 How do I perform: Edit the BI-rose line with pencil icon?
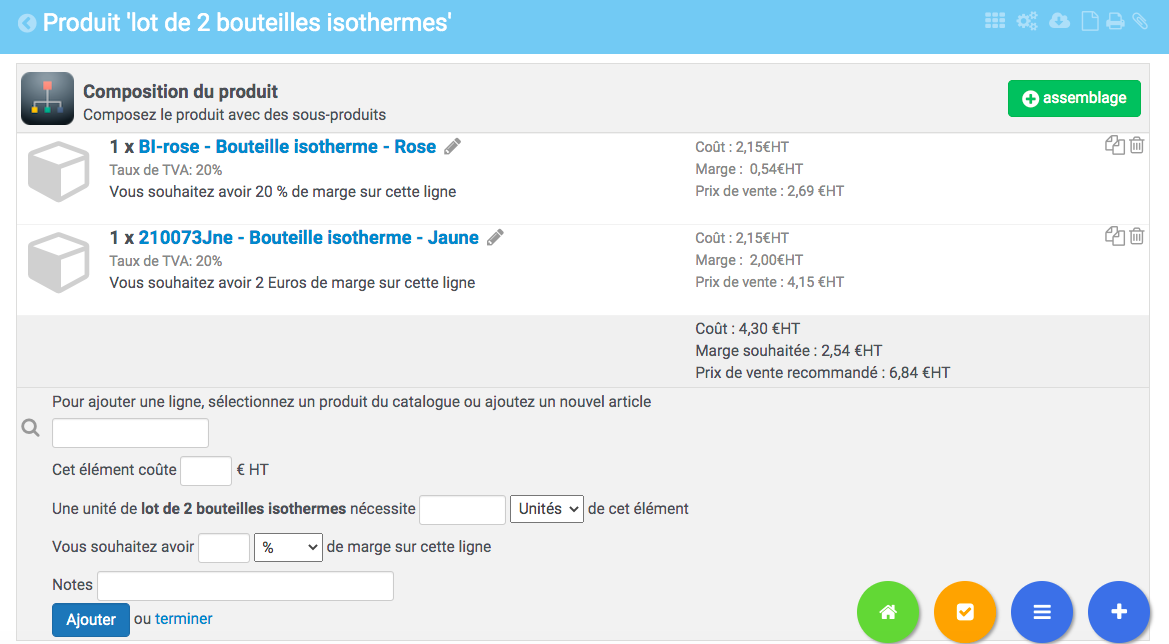453,147
